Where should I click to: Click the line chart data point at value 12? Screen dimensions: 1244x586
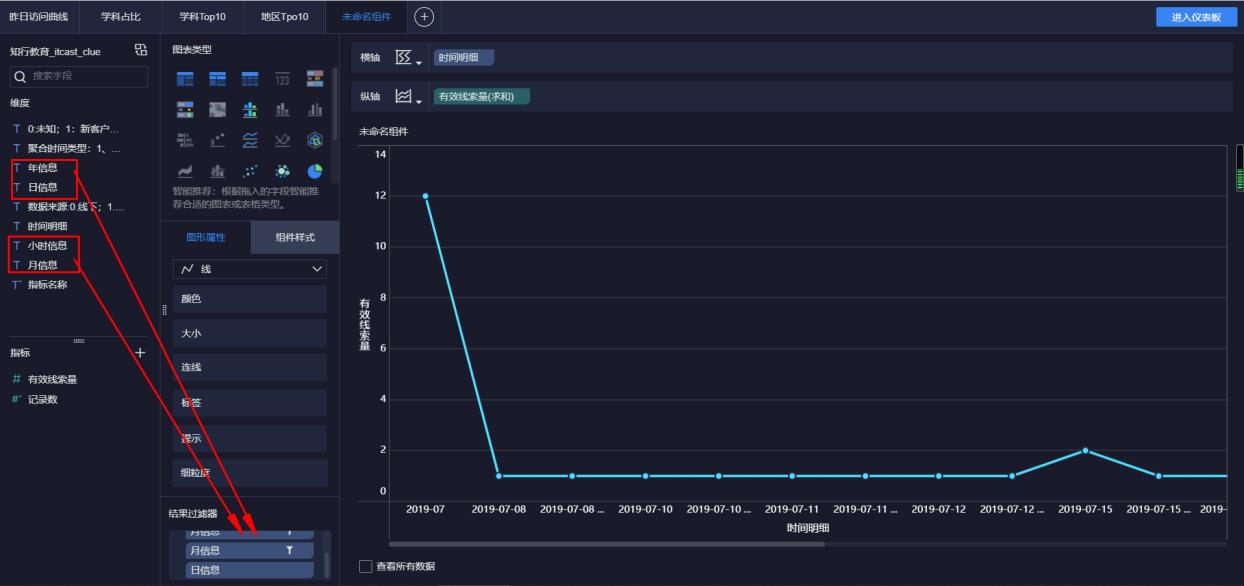tap(425, 196)
